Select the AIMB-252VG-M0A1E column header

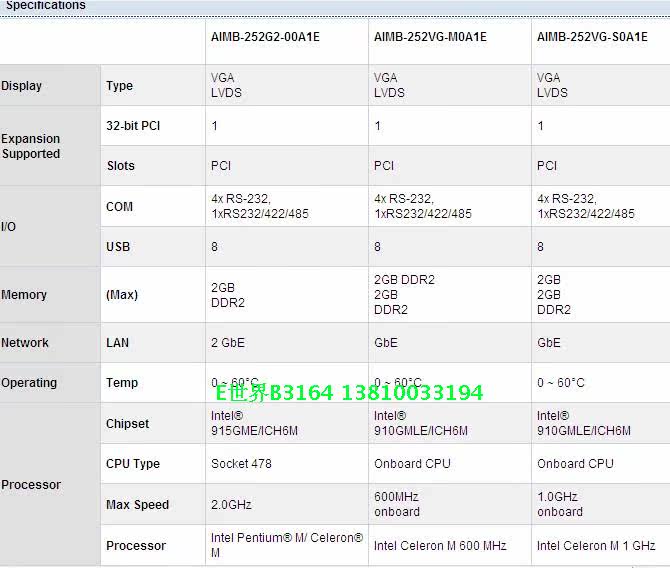(430, 37)
